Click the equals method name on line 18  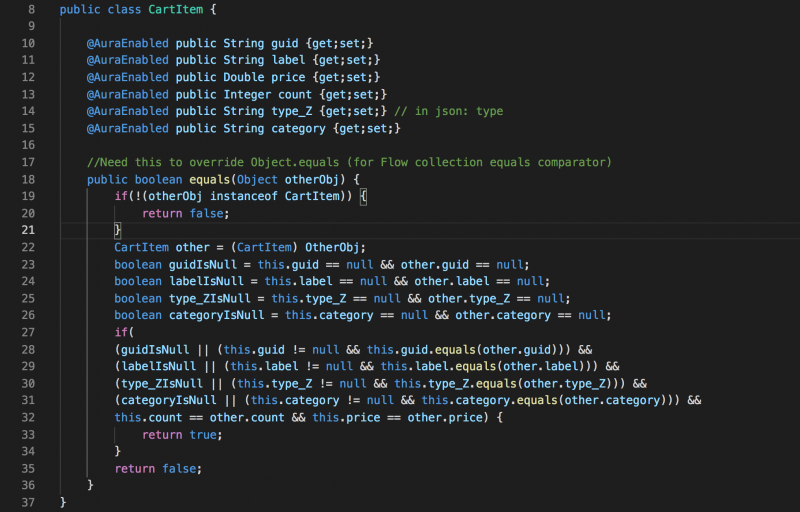[210, 180]
